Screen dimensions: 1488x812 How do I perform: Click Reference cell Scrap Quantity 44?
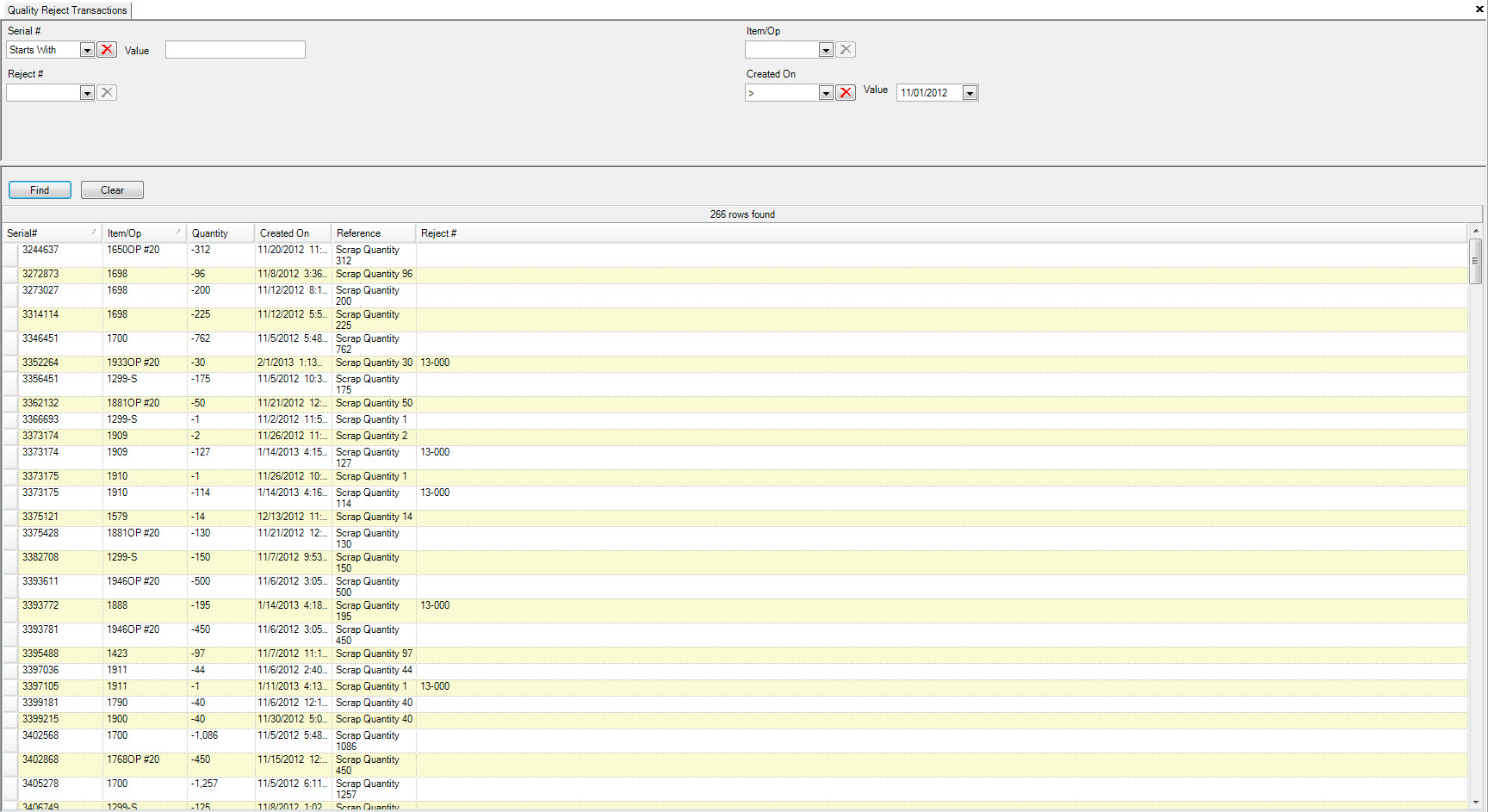375,670
